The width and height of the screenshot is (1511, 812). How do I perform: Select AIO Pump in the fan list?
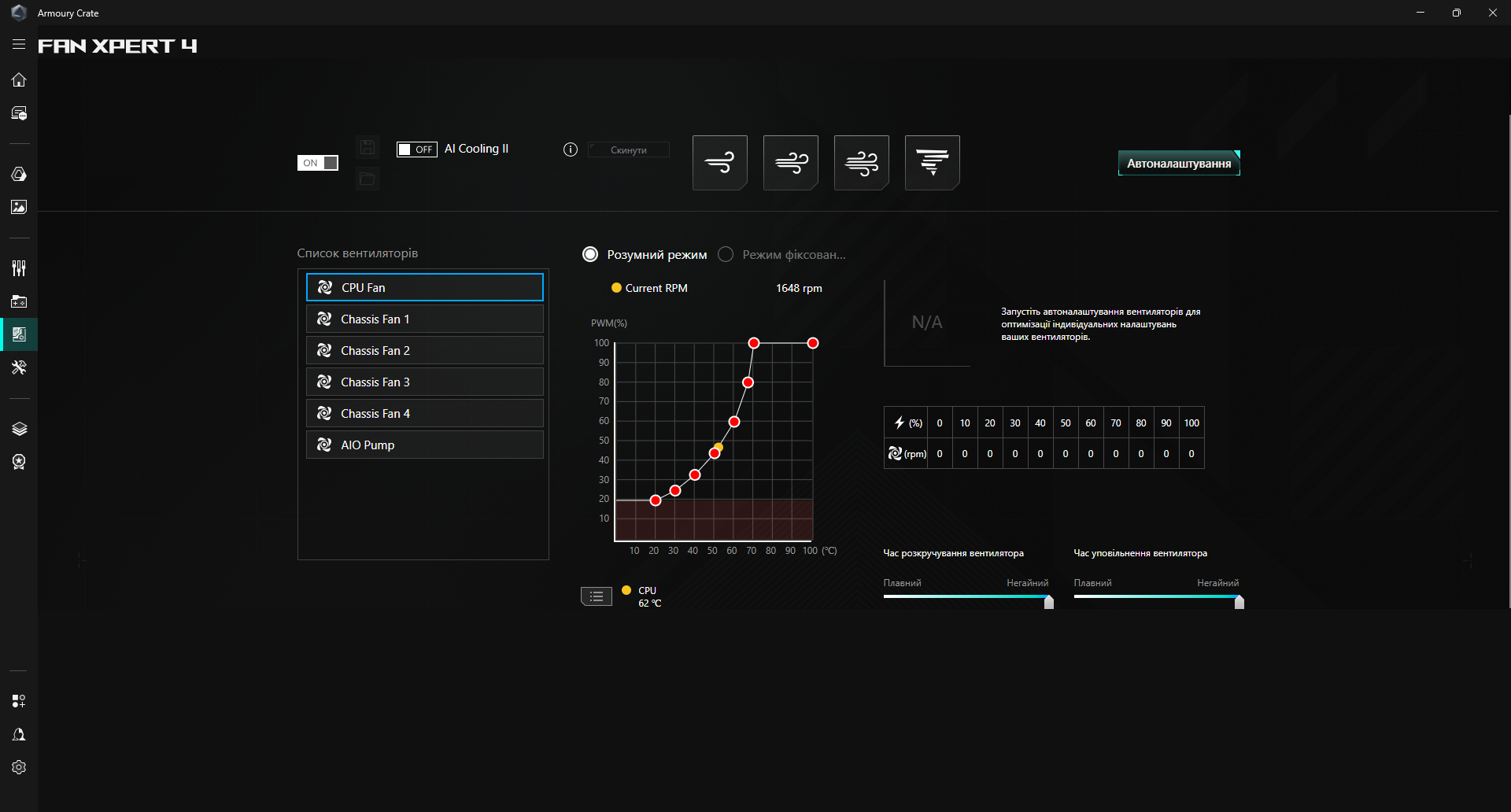tap(425, 445)
